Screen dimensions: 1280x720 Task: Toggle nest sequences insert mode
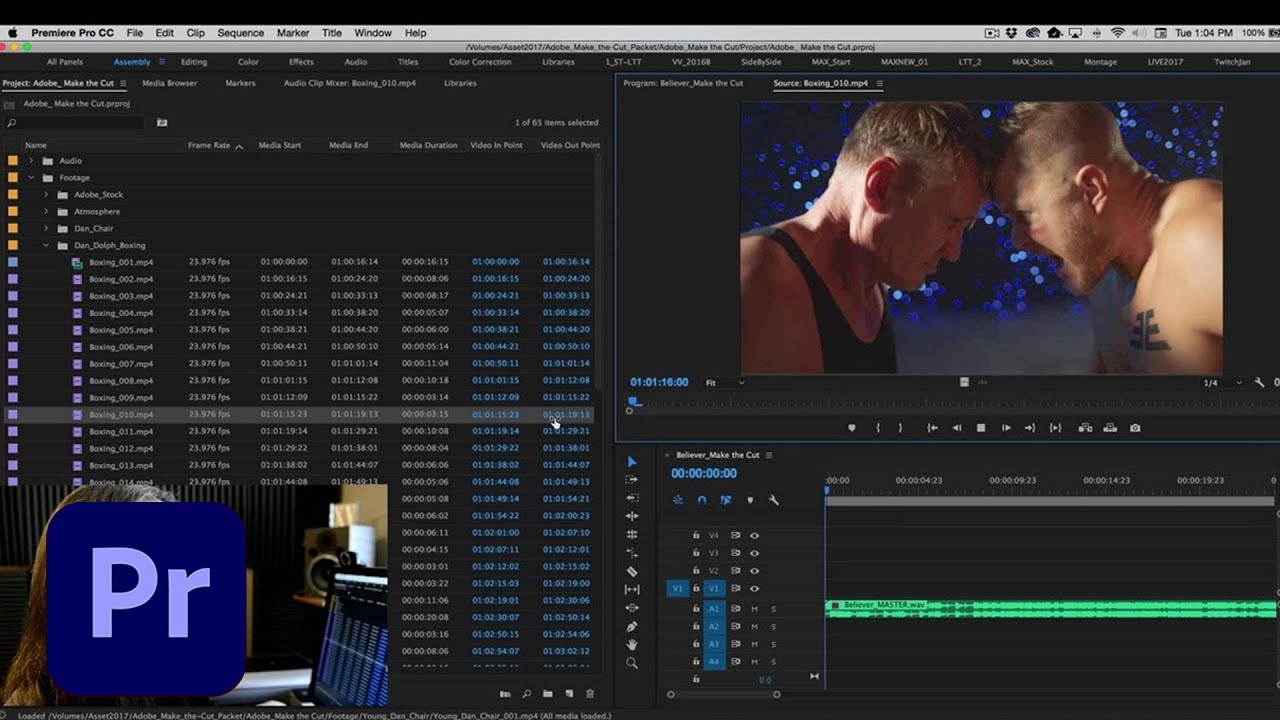coord(678,500)
